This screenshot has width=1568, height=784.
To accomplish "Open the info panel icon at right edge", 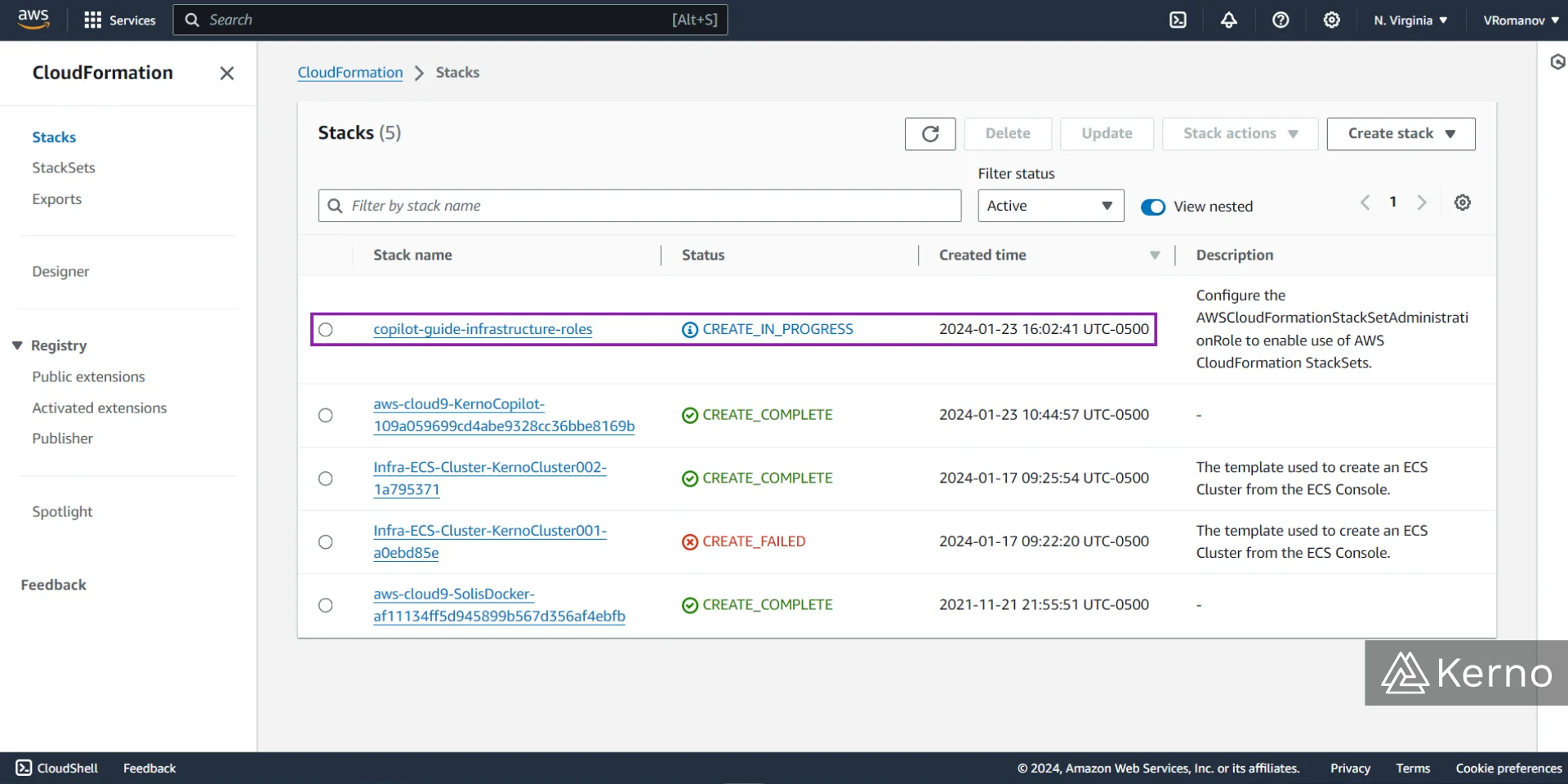I will 1557,61.
